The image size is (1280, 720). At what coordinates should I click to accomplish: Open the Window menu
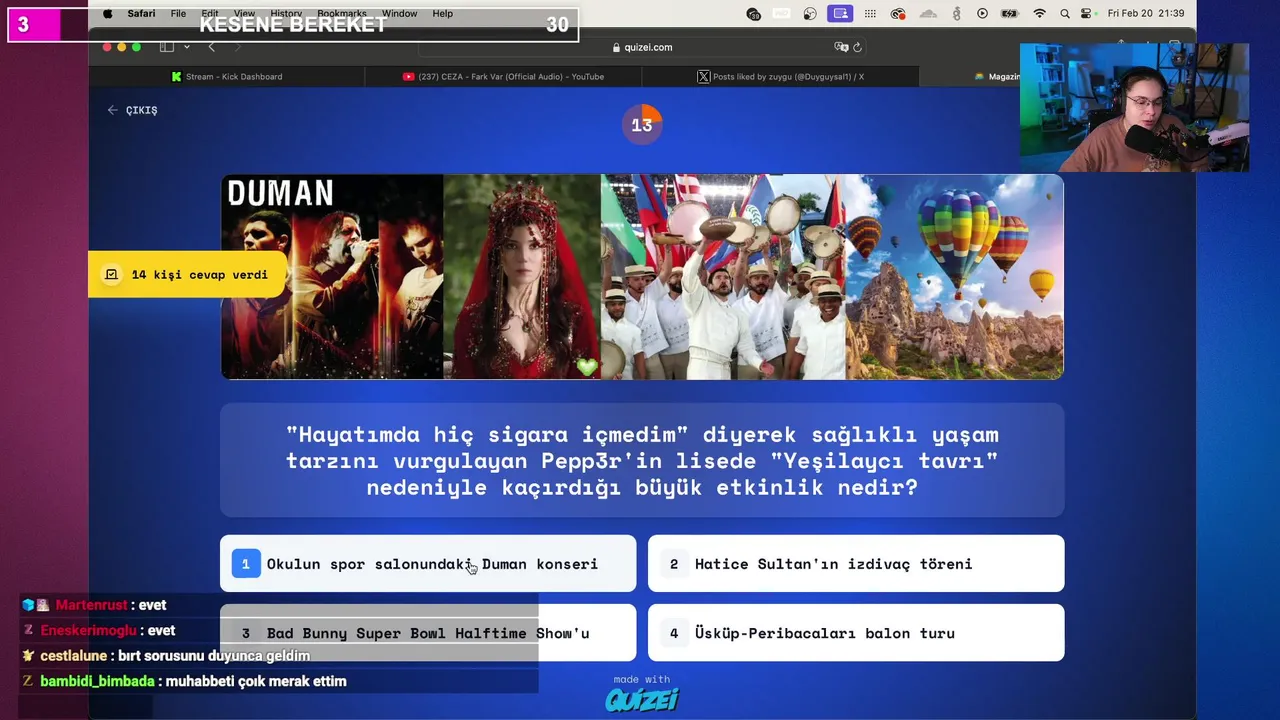tap(399, 14)
